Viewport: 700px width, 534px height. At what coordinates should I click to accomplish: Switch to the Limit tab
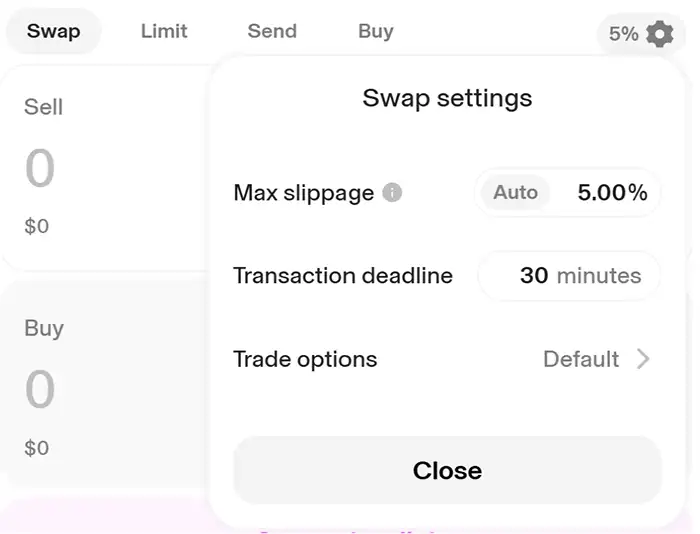[x=164, y=31]
